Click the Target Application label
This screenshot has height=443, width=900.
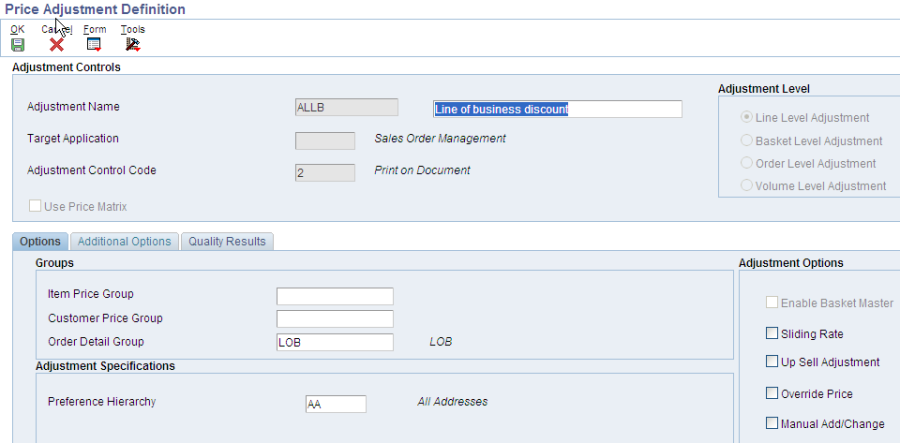pos(73,138)
